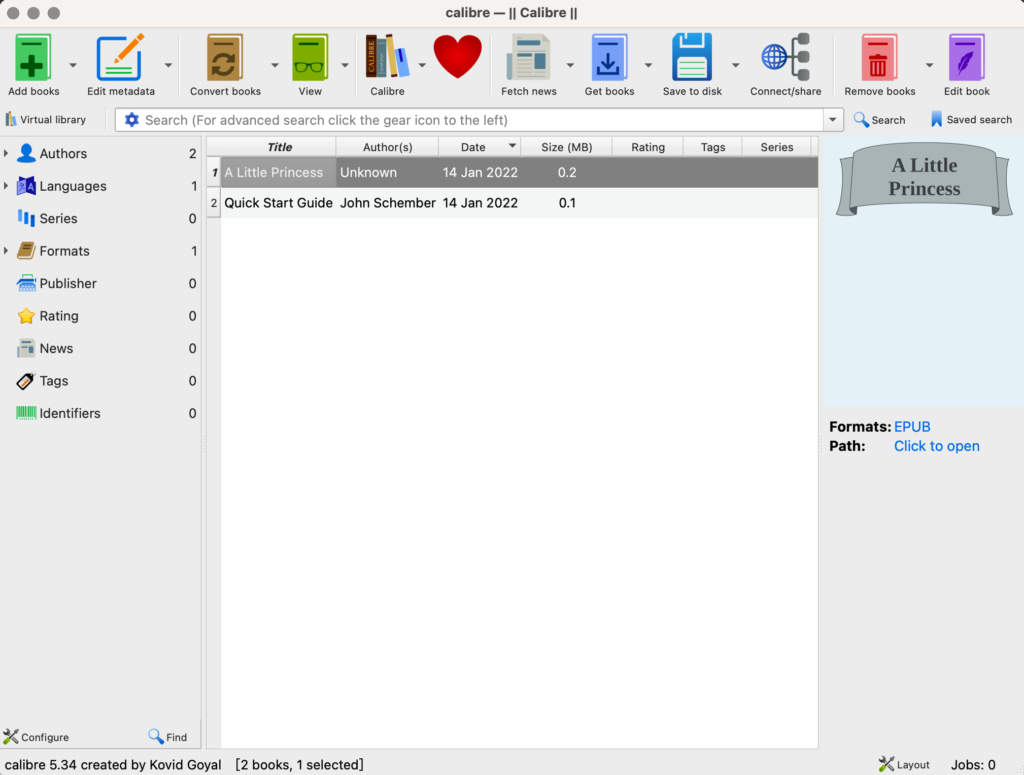Click the advanced search gear icon
Image resolution: width=1024 pixels, height=775 pixels.
tap(131, 120)
